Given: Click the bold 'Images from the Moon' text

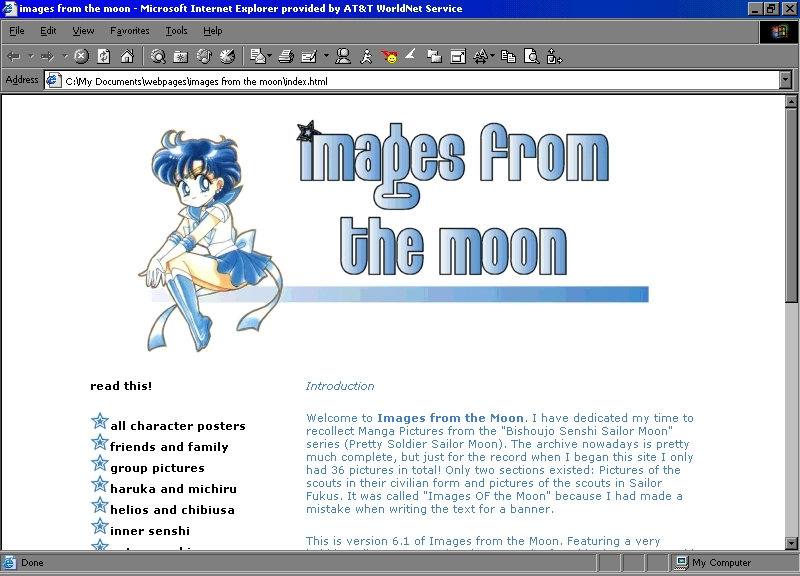Looking at the screenshot, I should [x=450, y=418].
